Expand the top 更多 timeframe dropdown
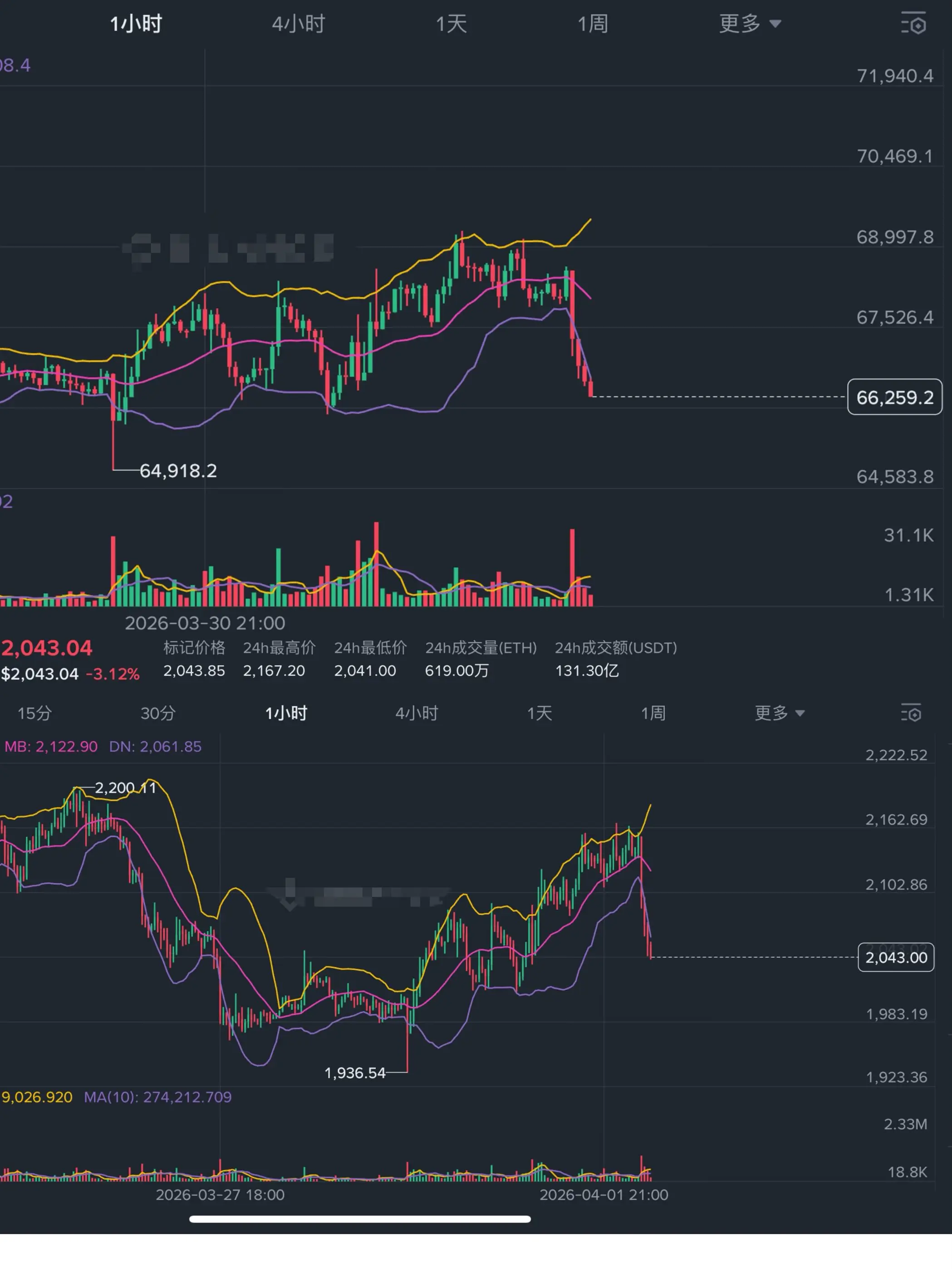This screenshot has width=952, height=1269. tap(750, 24)
